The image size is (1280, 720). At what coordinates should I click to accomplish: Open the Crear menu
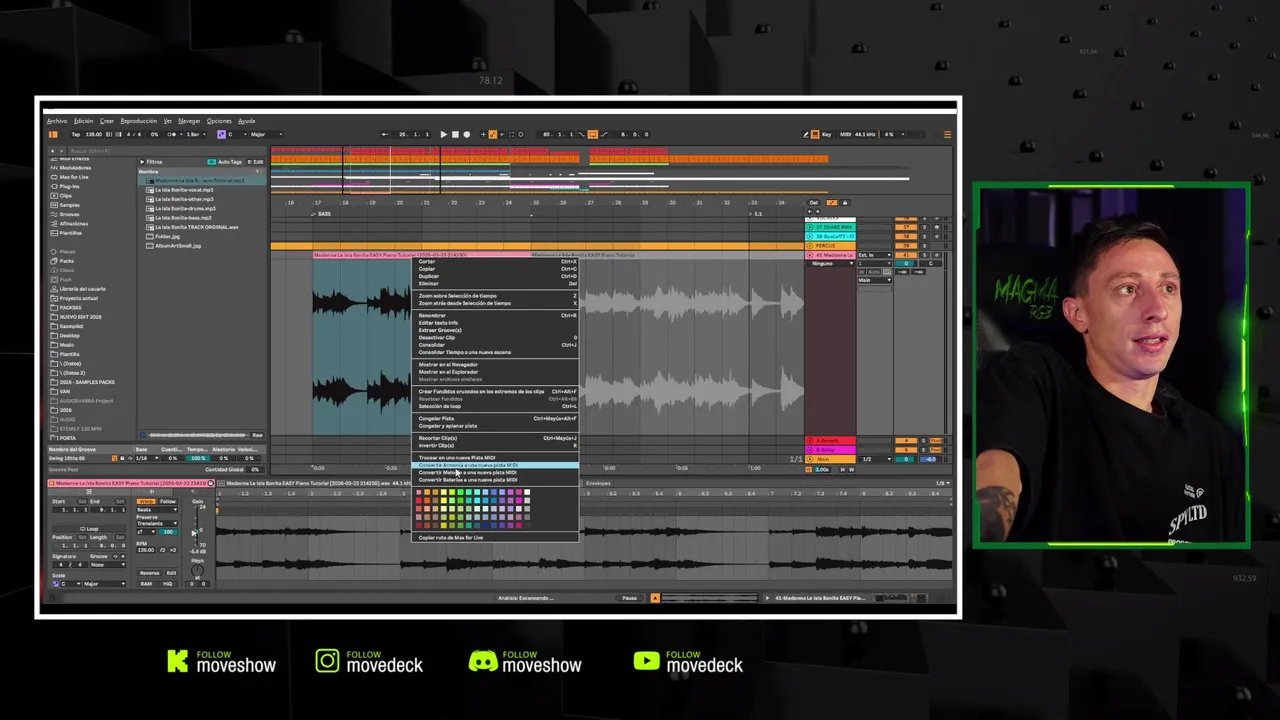(x=107, y=121)
